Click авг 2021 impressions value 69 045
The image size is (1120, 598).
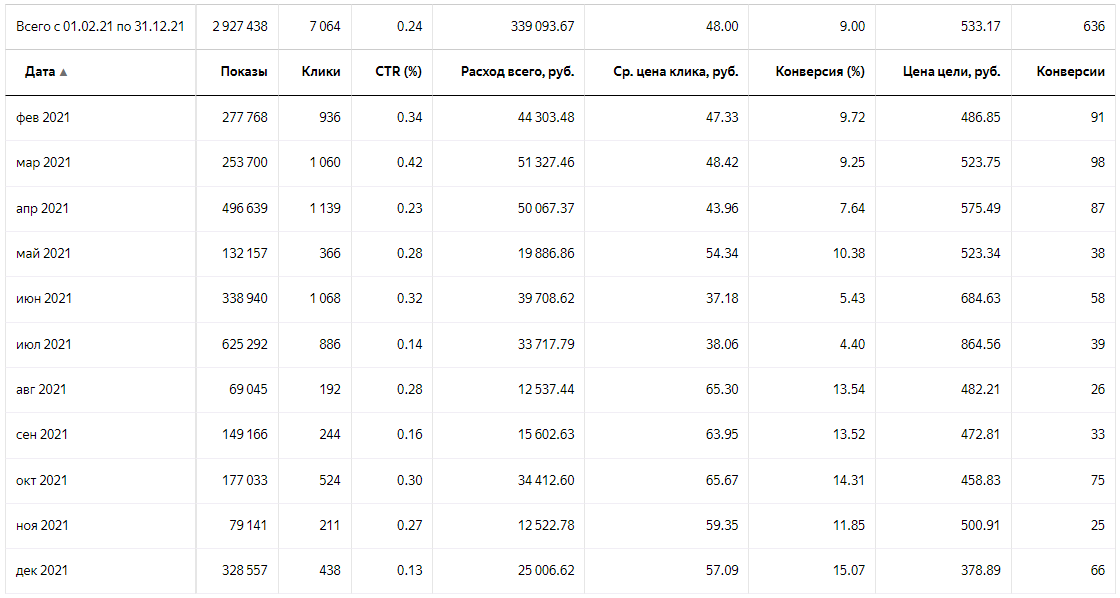click(245, 389)
